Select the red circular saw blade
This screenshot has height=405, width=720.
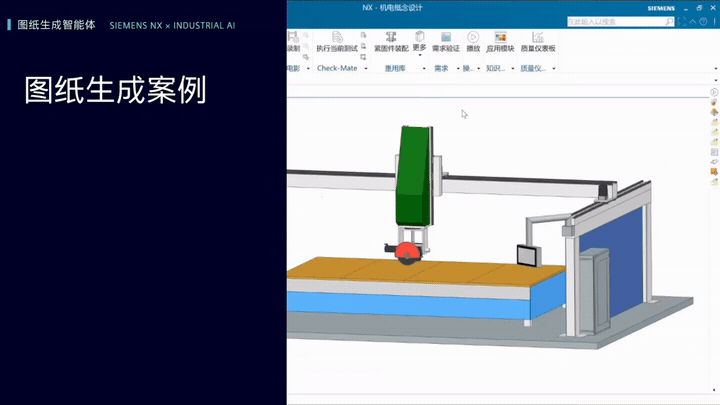408,252
